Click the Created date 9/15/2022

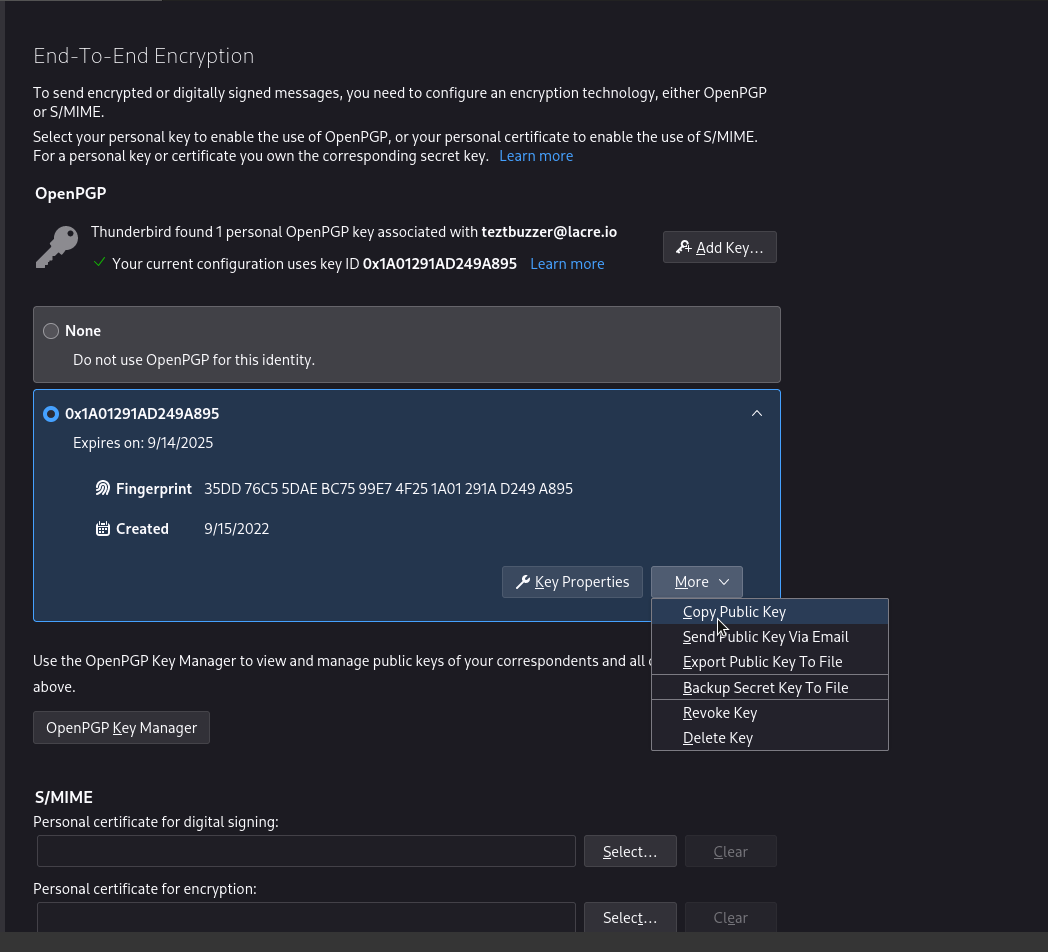pos(237,529)
